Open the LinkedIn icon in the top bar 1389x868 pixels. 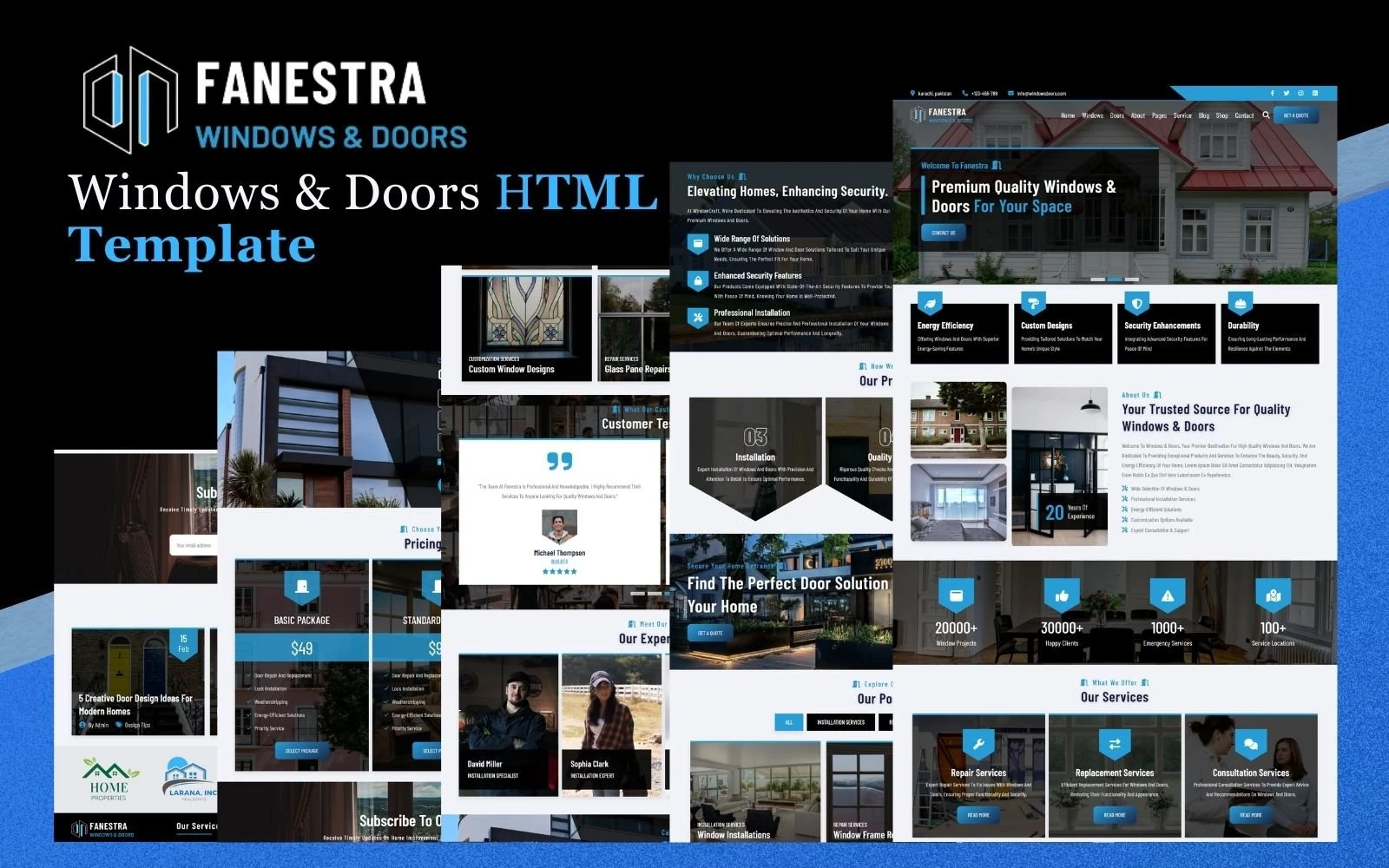(x=1315, y=93)
